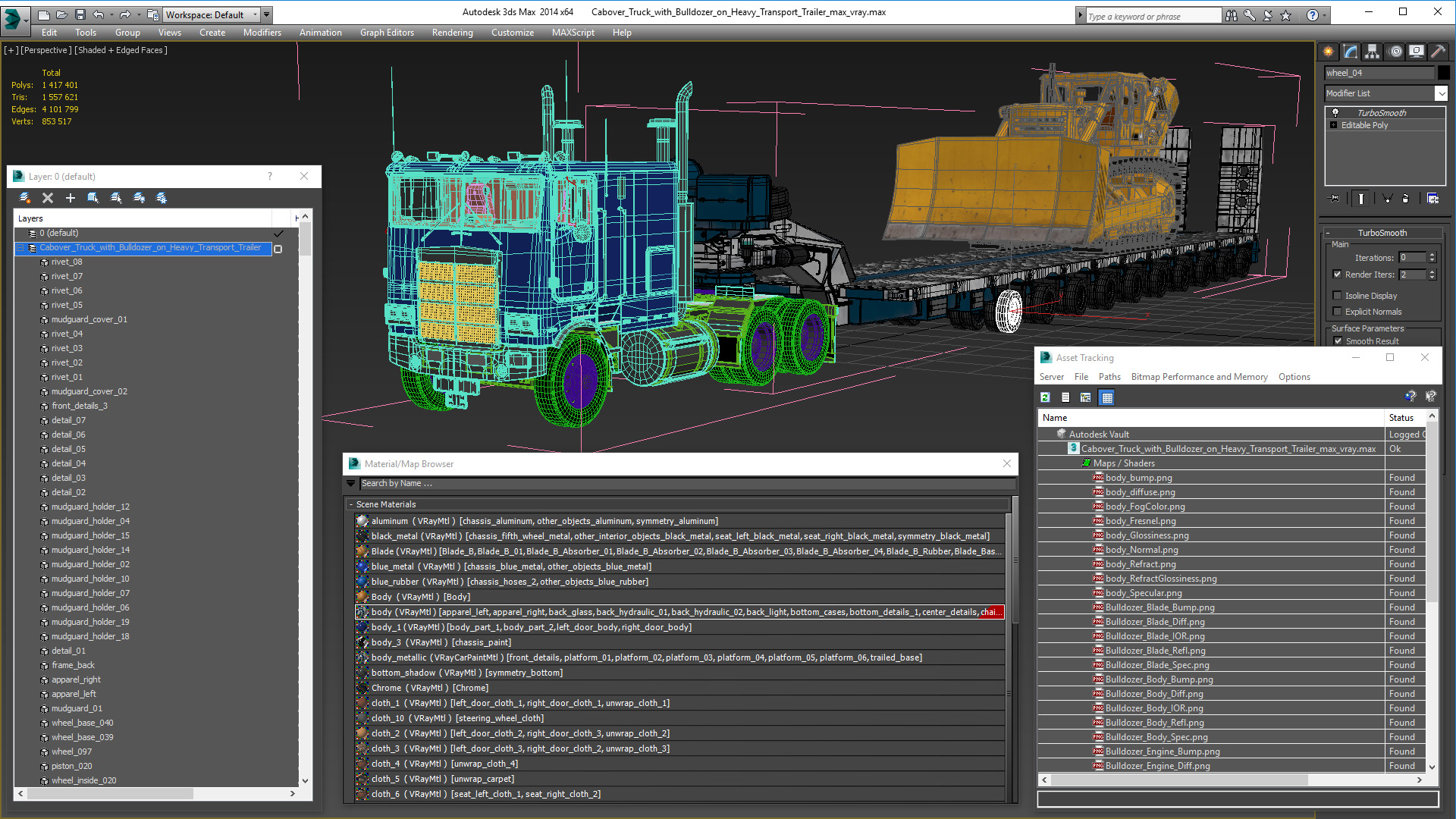Viewport: 1456px width, 819px height.
Task: Toggle the Cabover_Truck layer current-layer box
Action: coord(278,249)
